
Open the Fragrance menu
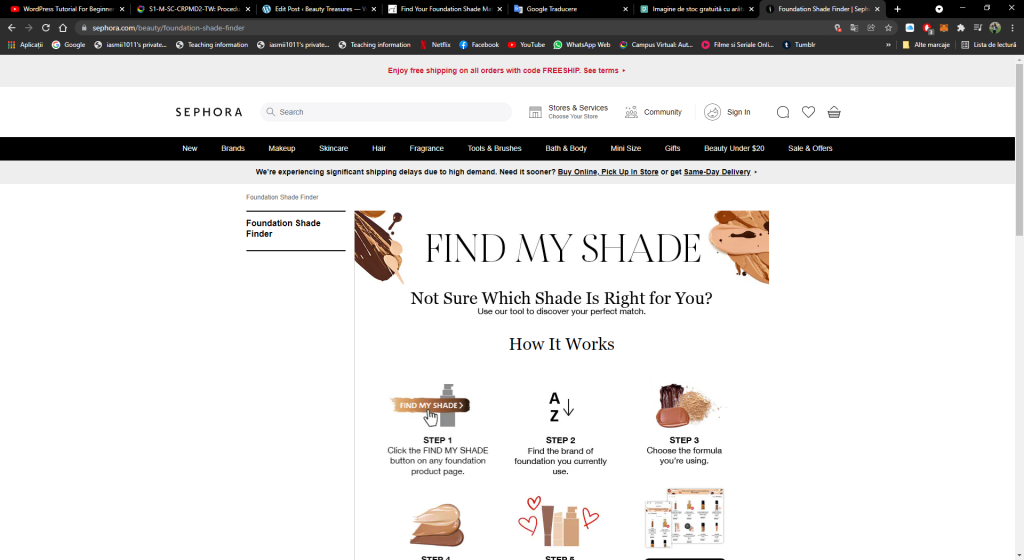(426, 149)
